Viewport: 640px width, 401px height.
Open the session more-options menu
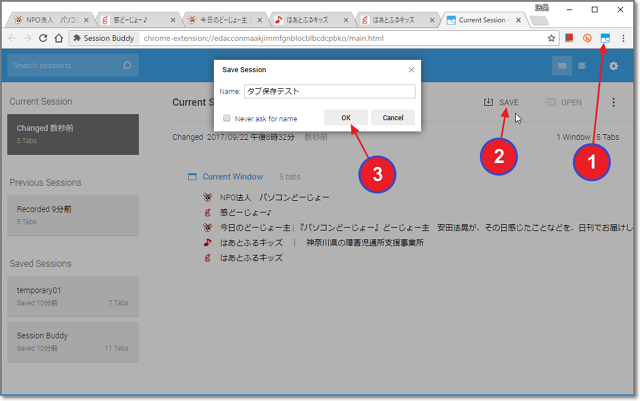613,102
